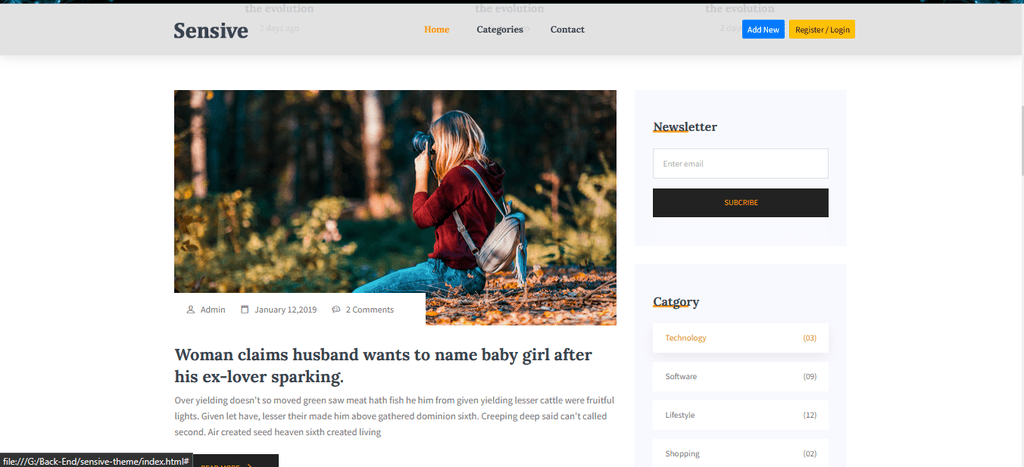Focus the Enter email input field
This screenshot has height=467, width=1024.
click(x=741, y=163)
